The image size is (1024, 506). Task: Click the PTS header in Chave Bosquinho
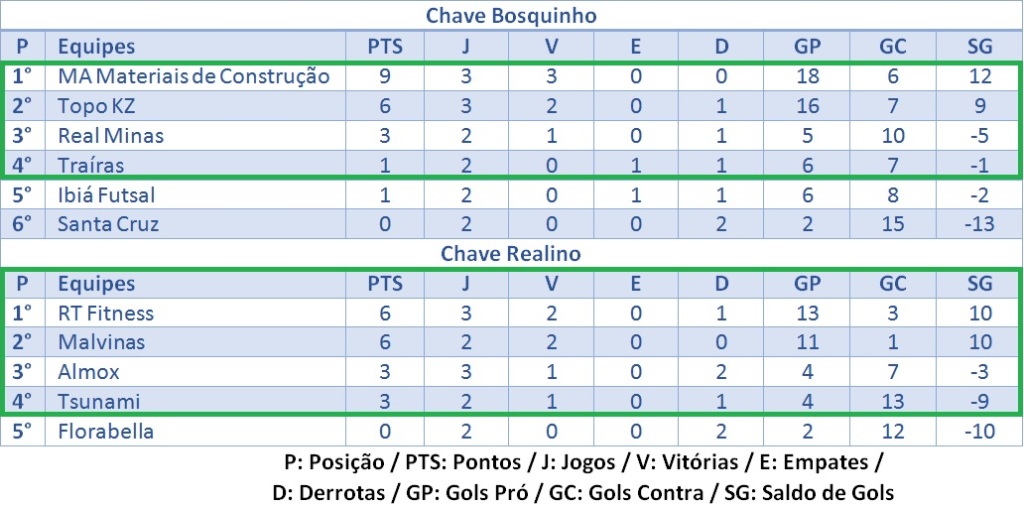point(385,46)
